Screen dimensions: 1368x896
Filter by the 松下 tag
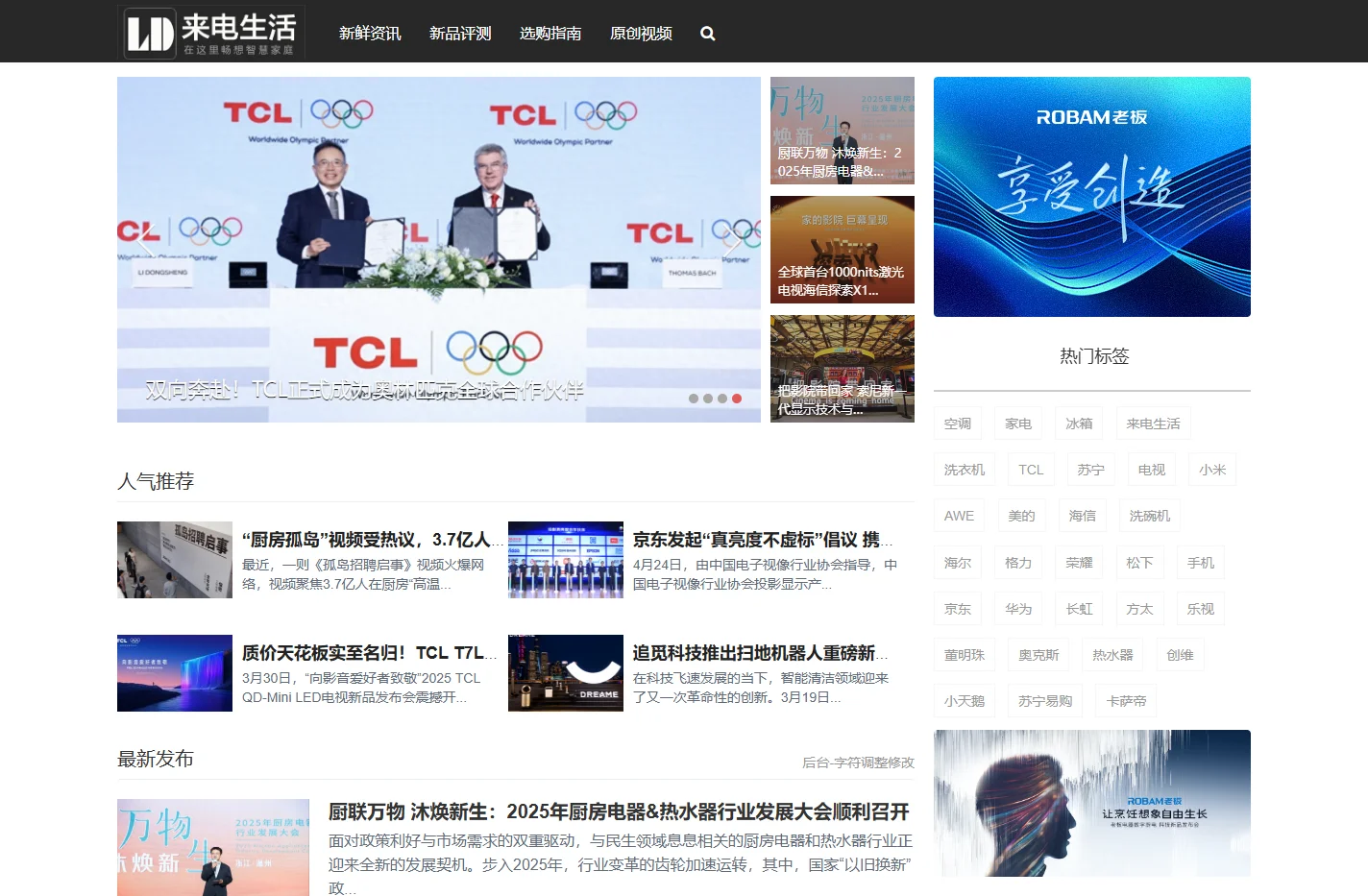[x=1140, y=563]
